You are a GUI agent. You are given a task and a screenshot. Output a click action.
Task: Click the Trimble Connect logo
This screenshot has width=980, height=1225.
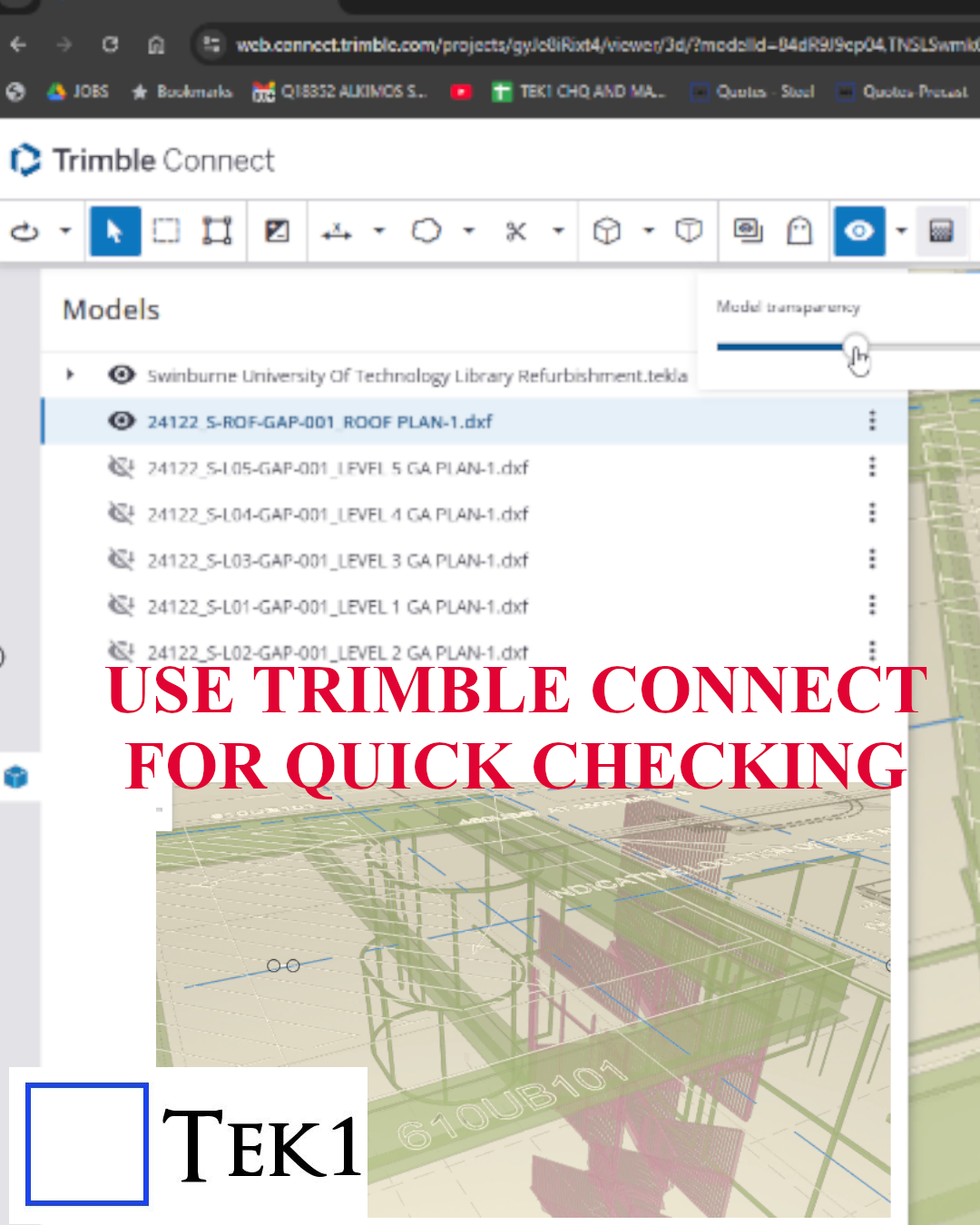[142, 161]
